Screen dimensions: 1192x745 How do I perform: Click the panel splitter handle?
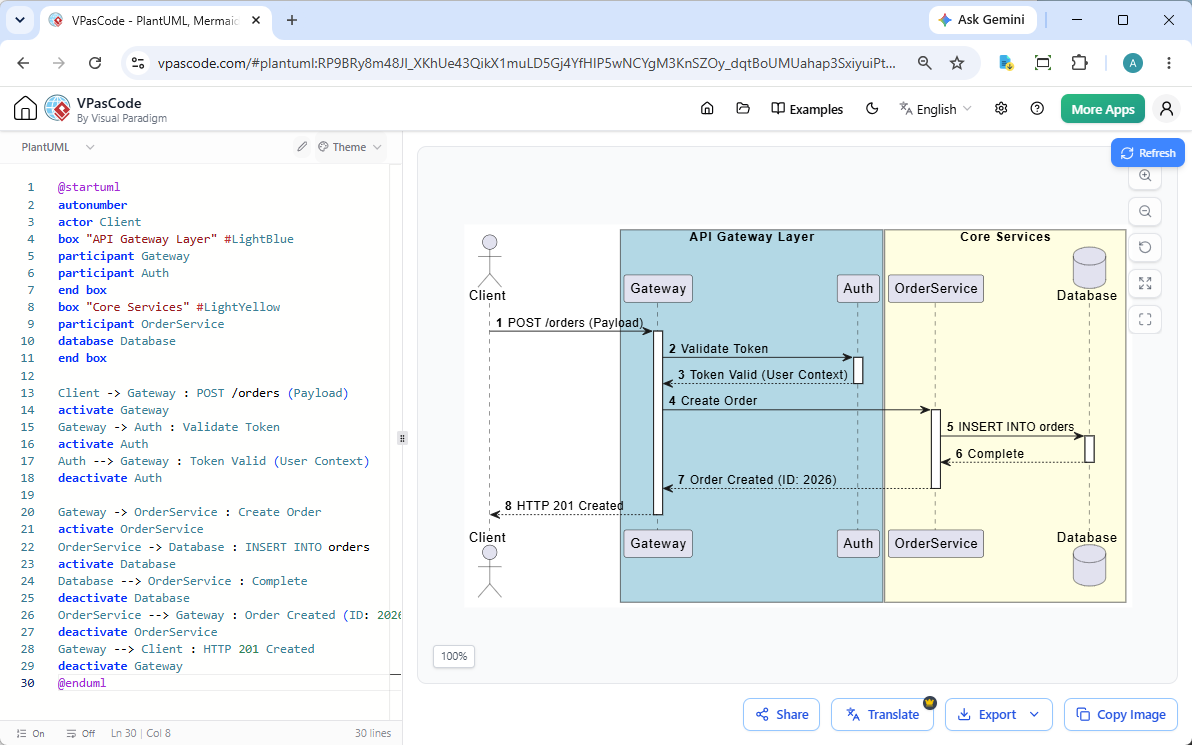(402, 438)
